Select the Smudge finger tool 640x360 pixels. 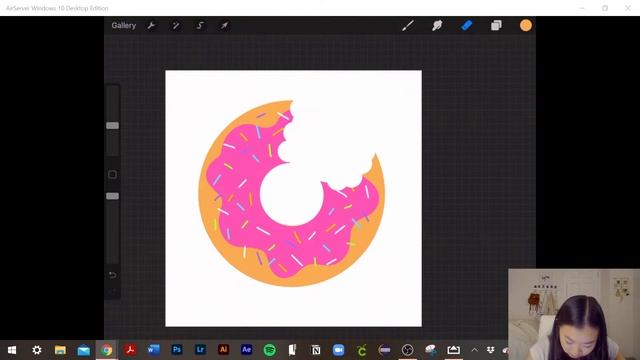[437, 25]
